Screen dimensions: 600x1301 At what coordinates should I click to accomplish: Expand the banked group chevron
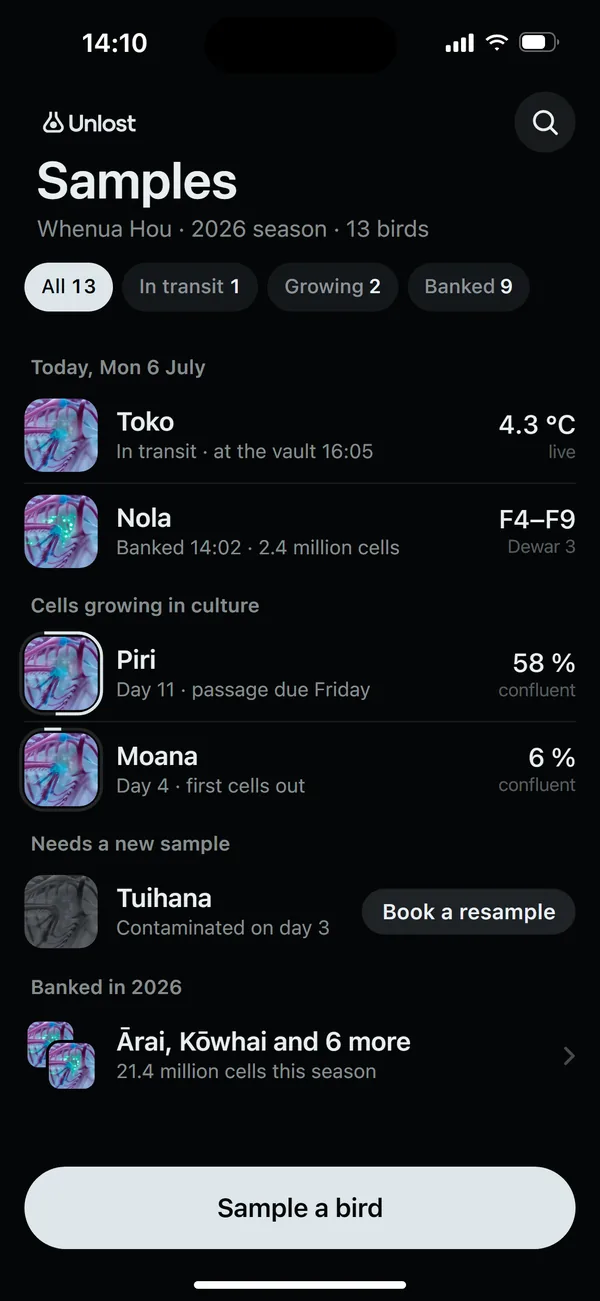coord(569,1056)
